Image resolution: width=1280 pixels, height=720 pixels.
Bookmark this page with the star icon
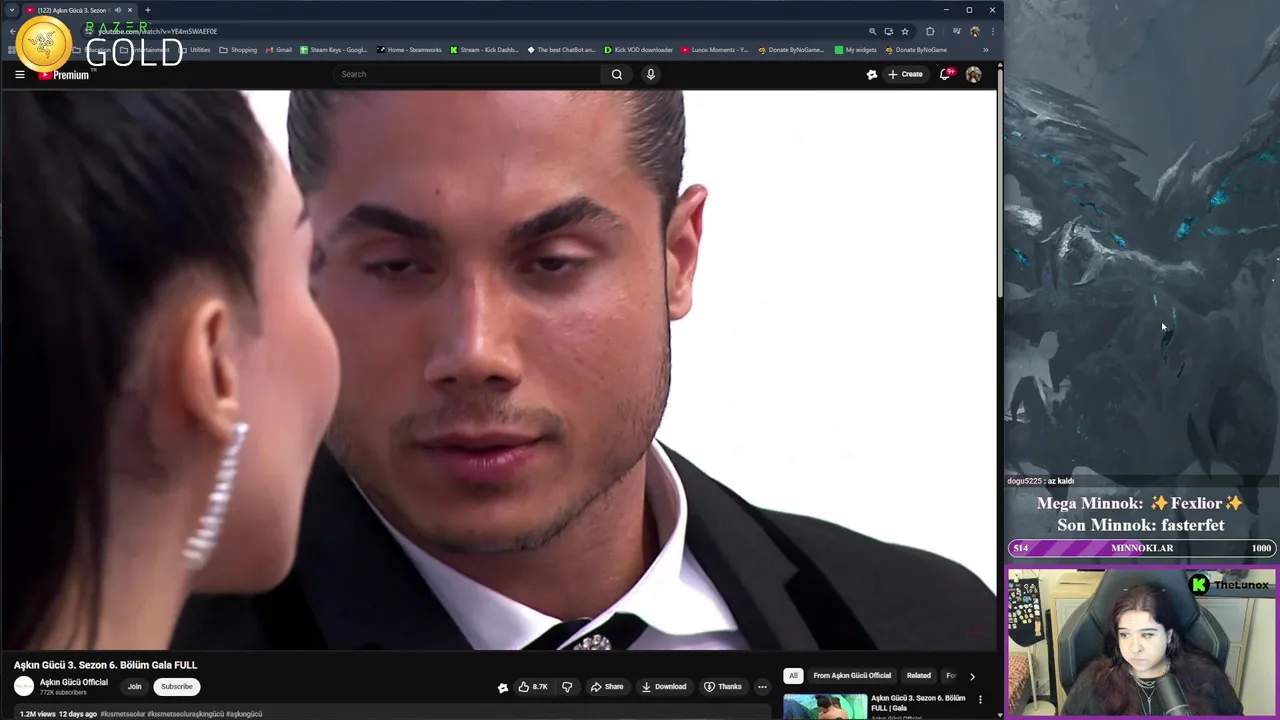[x=904, y=31]
